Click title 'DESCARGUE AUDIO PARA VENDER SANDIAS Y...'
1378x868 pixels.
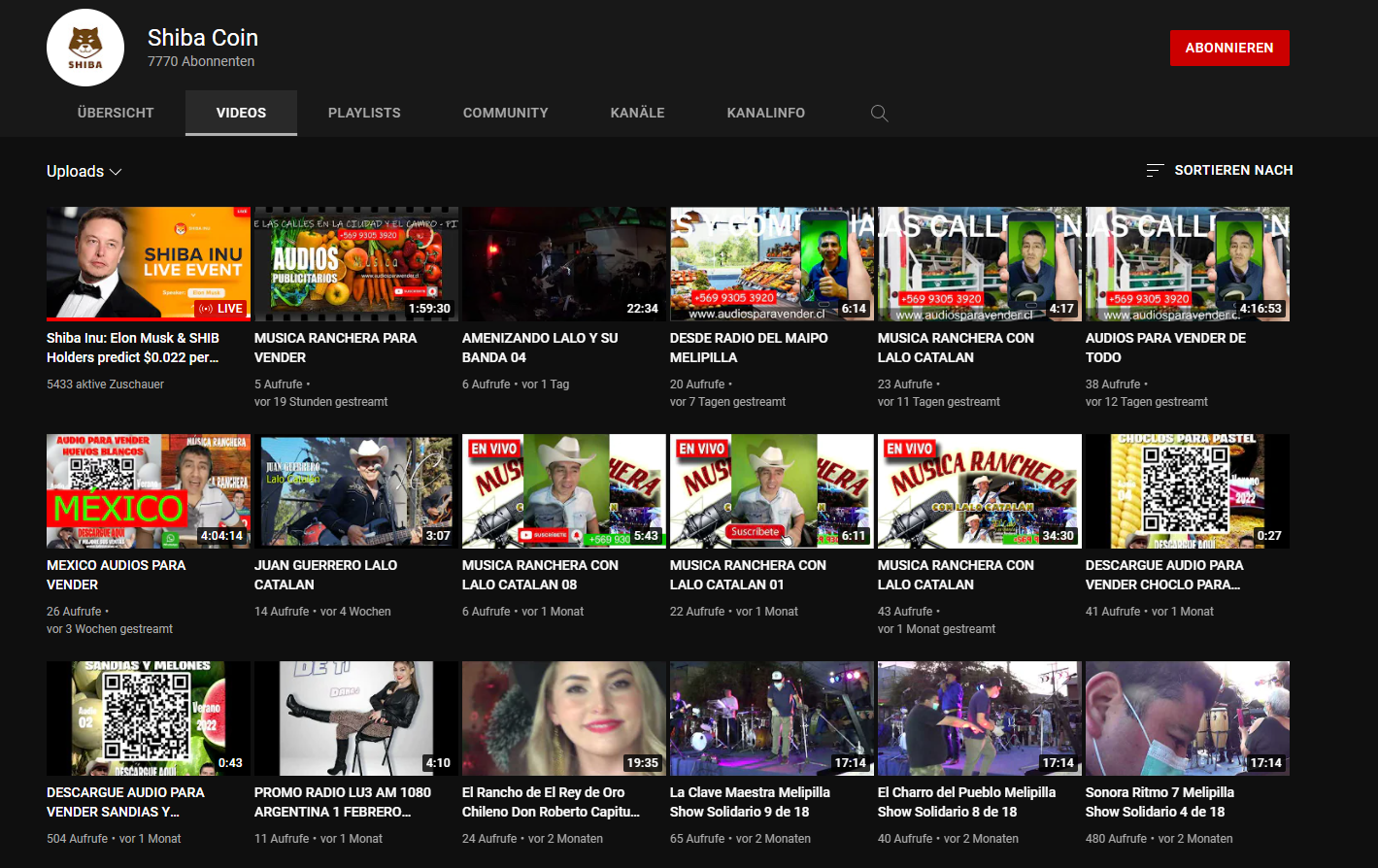pos(125,802)
